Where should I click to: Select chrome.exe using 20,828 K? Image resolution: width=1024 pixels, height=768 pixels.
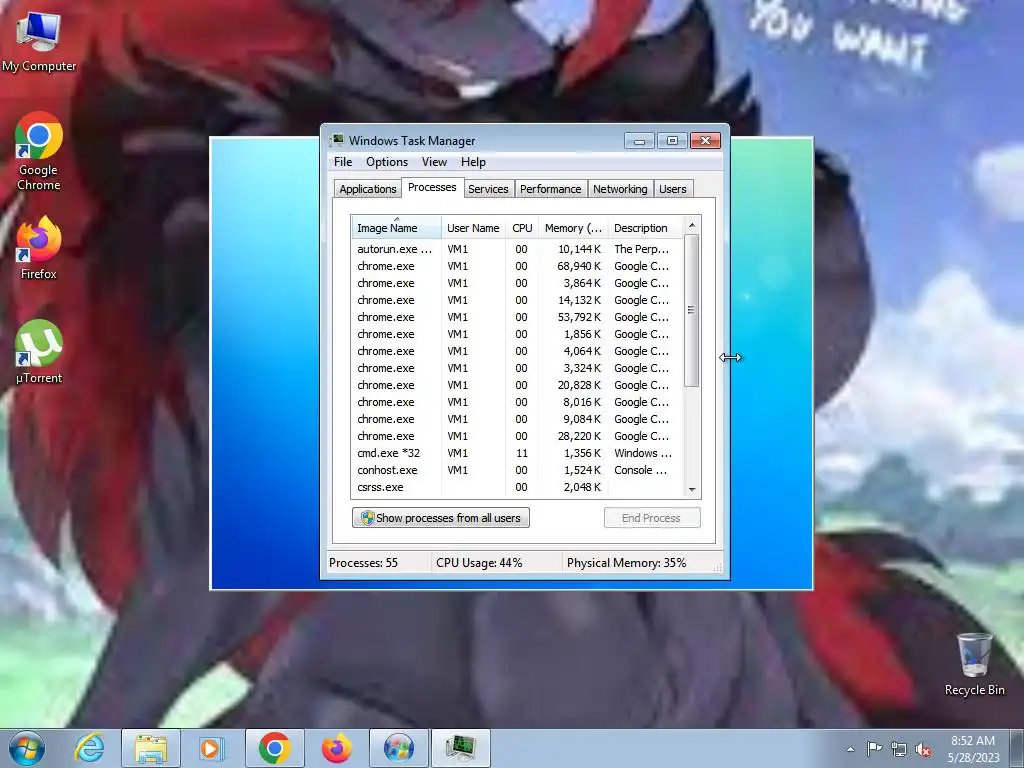(517, 385)
